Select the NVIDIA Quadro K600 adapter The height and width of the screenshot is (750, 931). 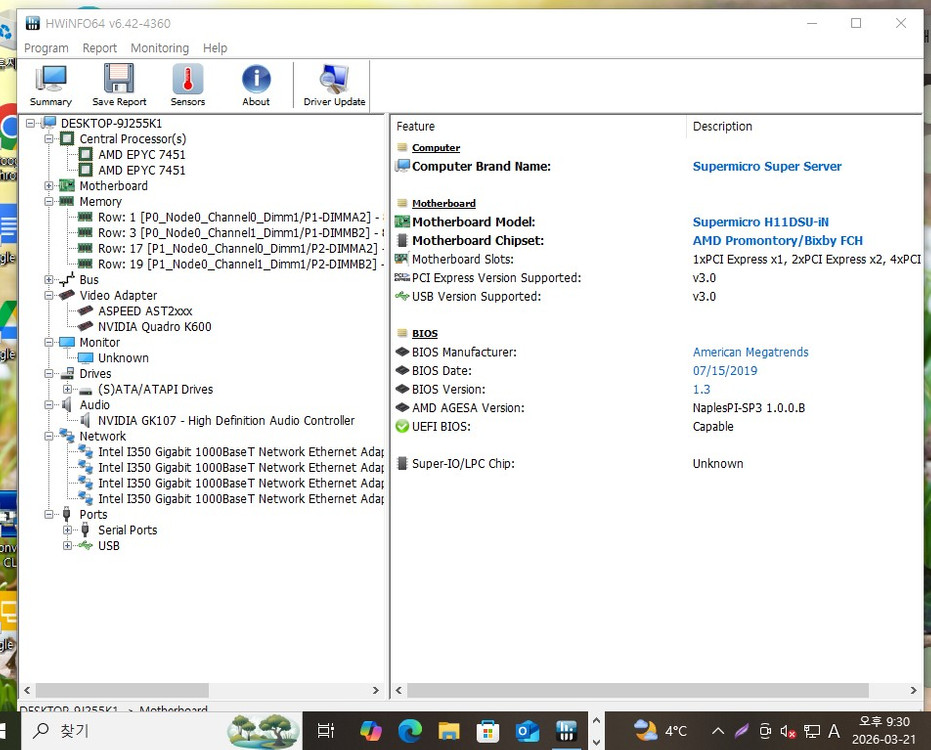pyautogui.click(x=154, y=327)
